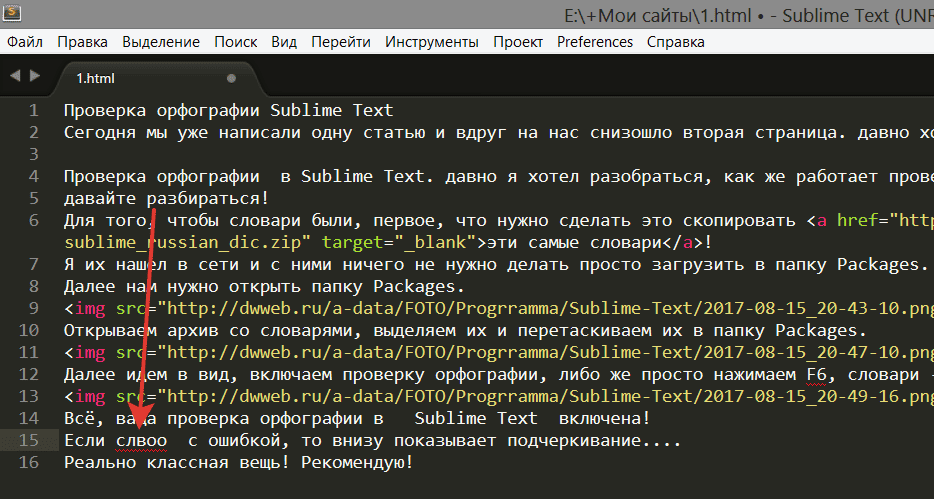
Task: Open the Проект menu
Action: point(518,42)
